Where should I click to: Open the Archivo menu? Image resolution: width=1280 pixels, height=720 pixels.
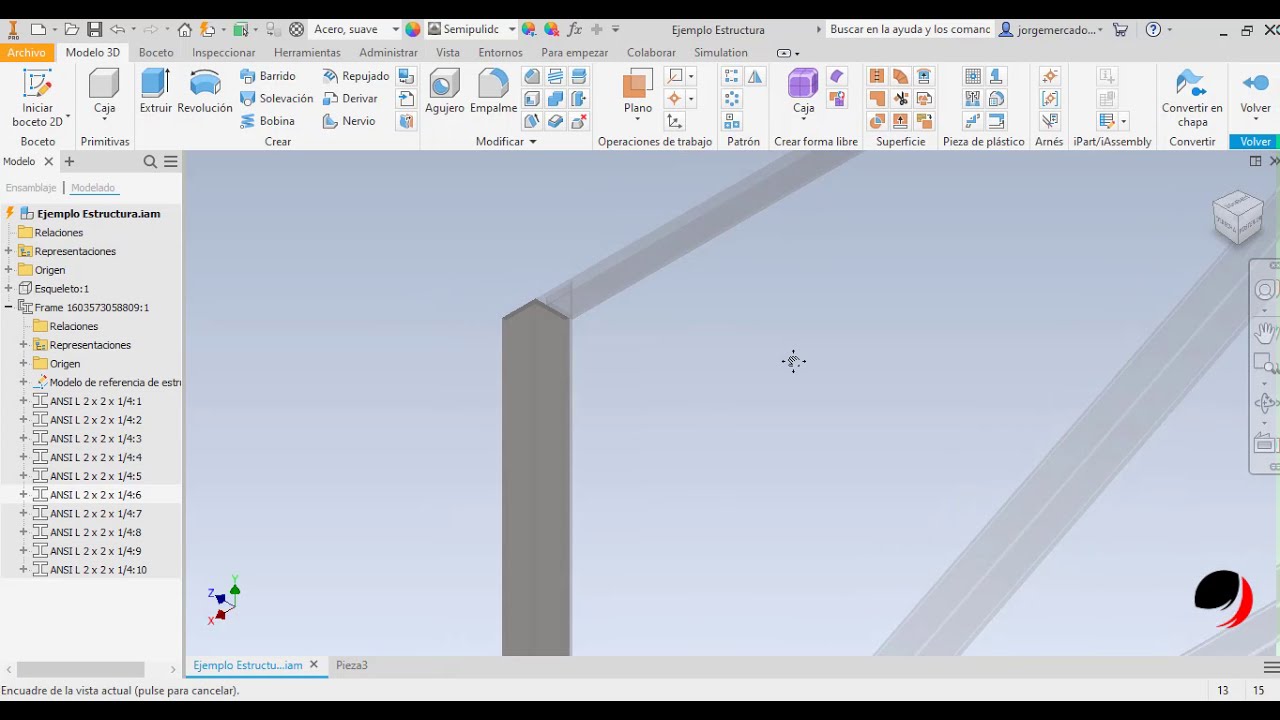tap(27, 52)
